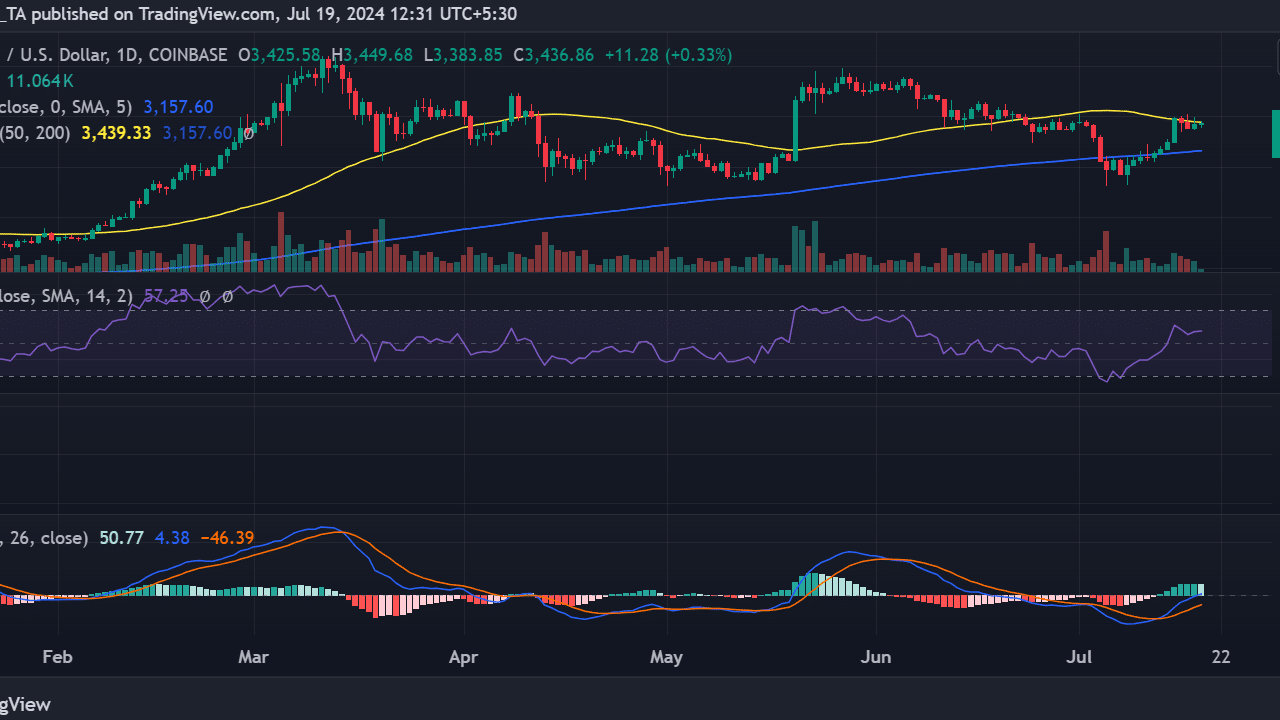This screenshot has width=1280, height=720.
Task: Click the May label on the time axis
Action: click(666, 657)
